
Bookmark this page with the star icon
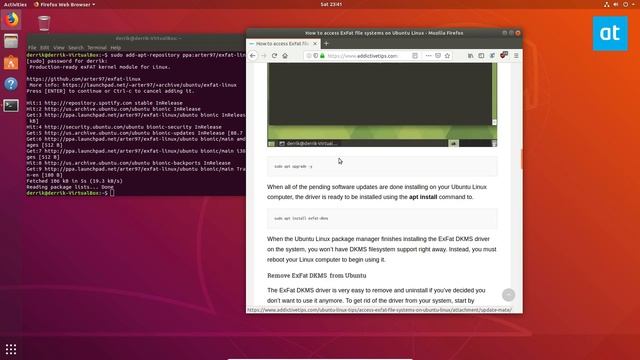pos(447,56)
